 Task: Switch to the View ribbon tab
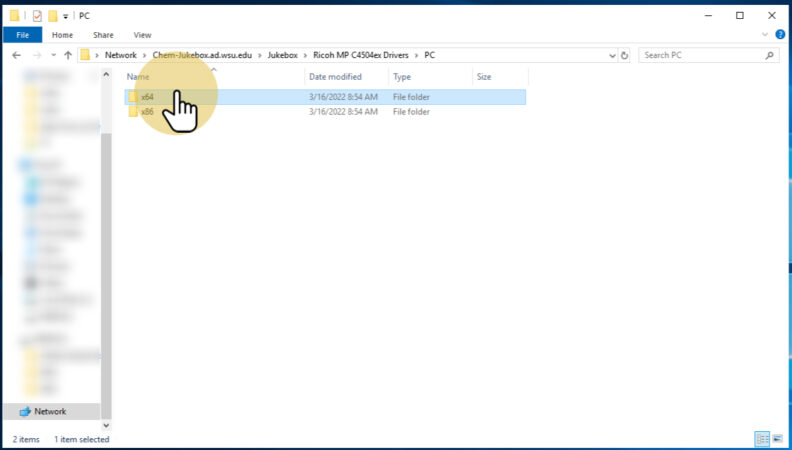[142, 34]
